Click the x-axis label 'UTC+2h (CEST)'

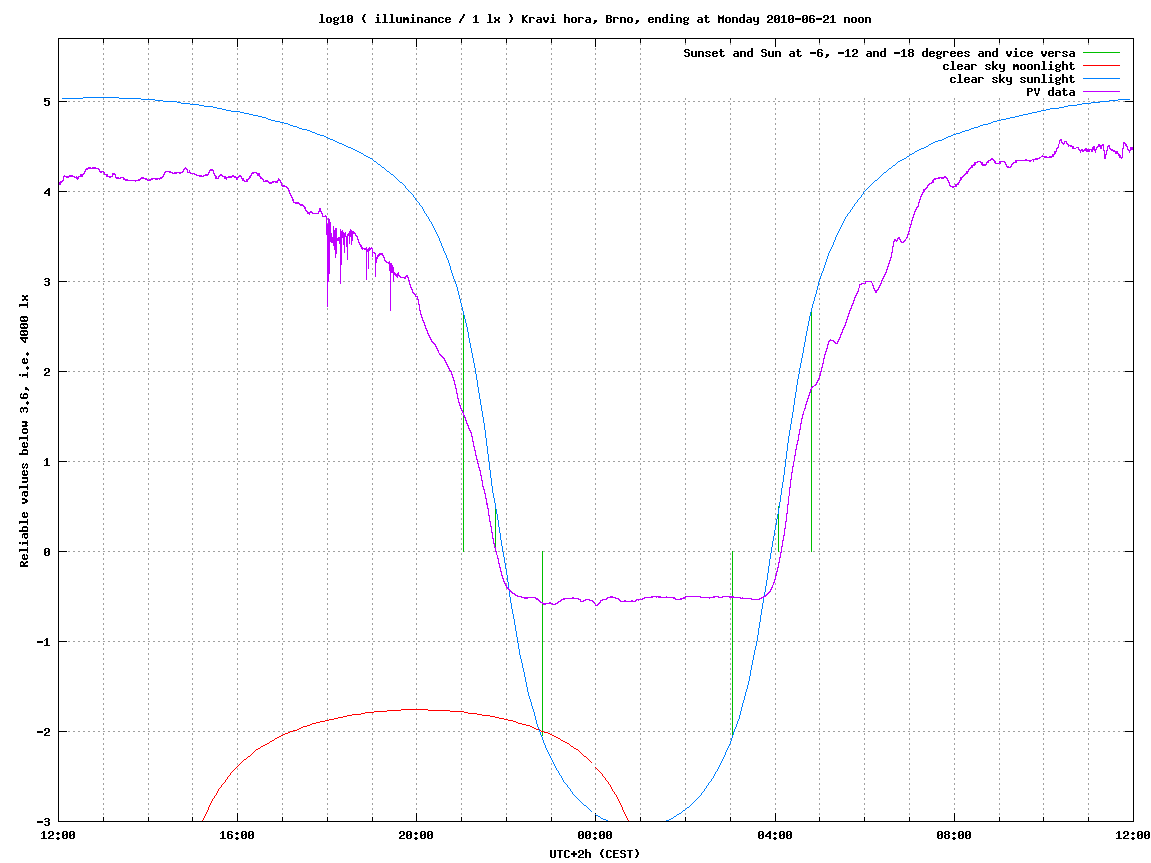[595, 853]
